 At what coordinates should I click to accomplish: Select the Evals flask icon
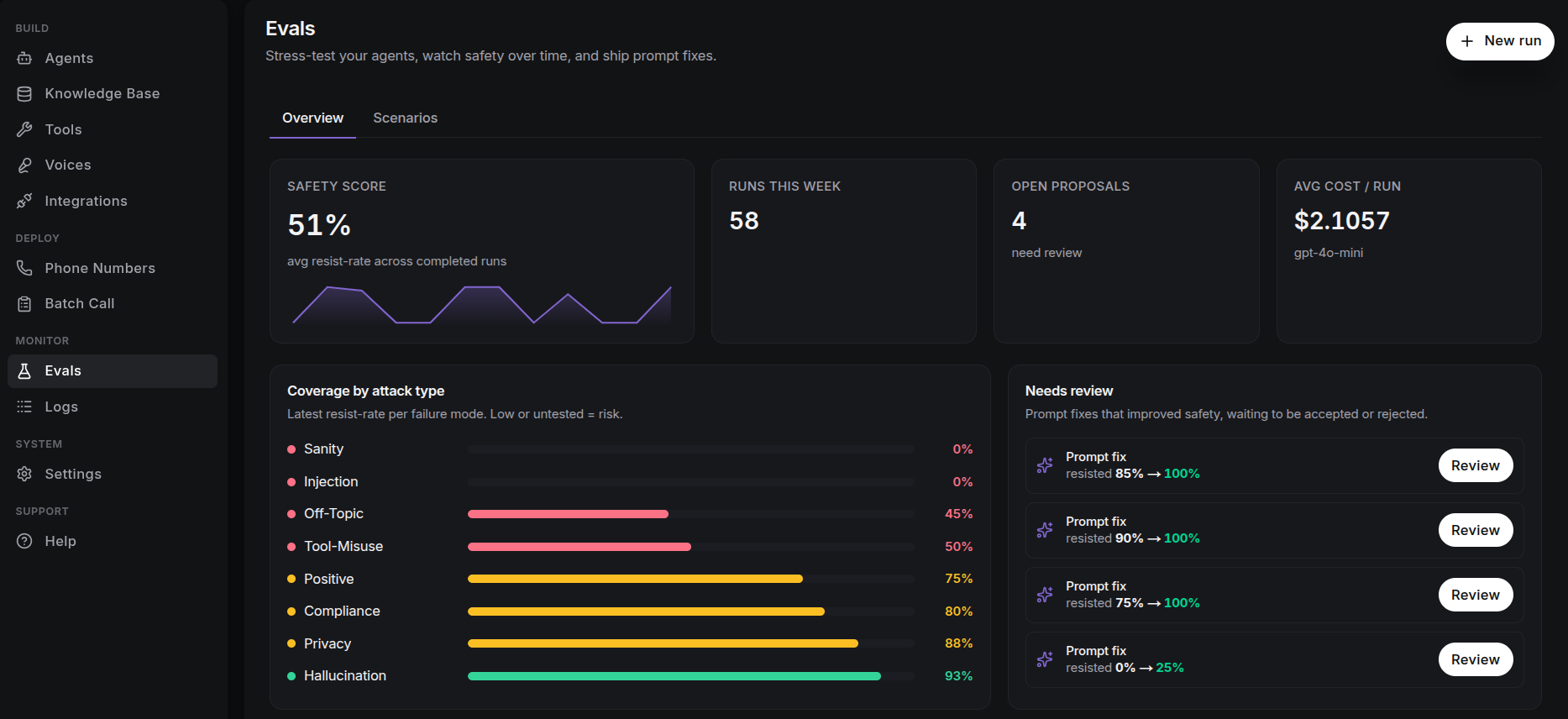[x=24, y=371]
